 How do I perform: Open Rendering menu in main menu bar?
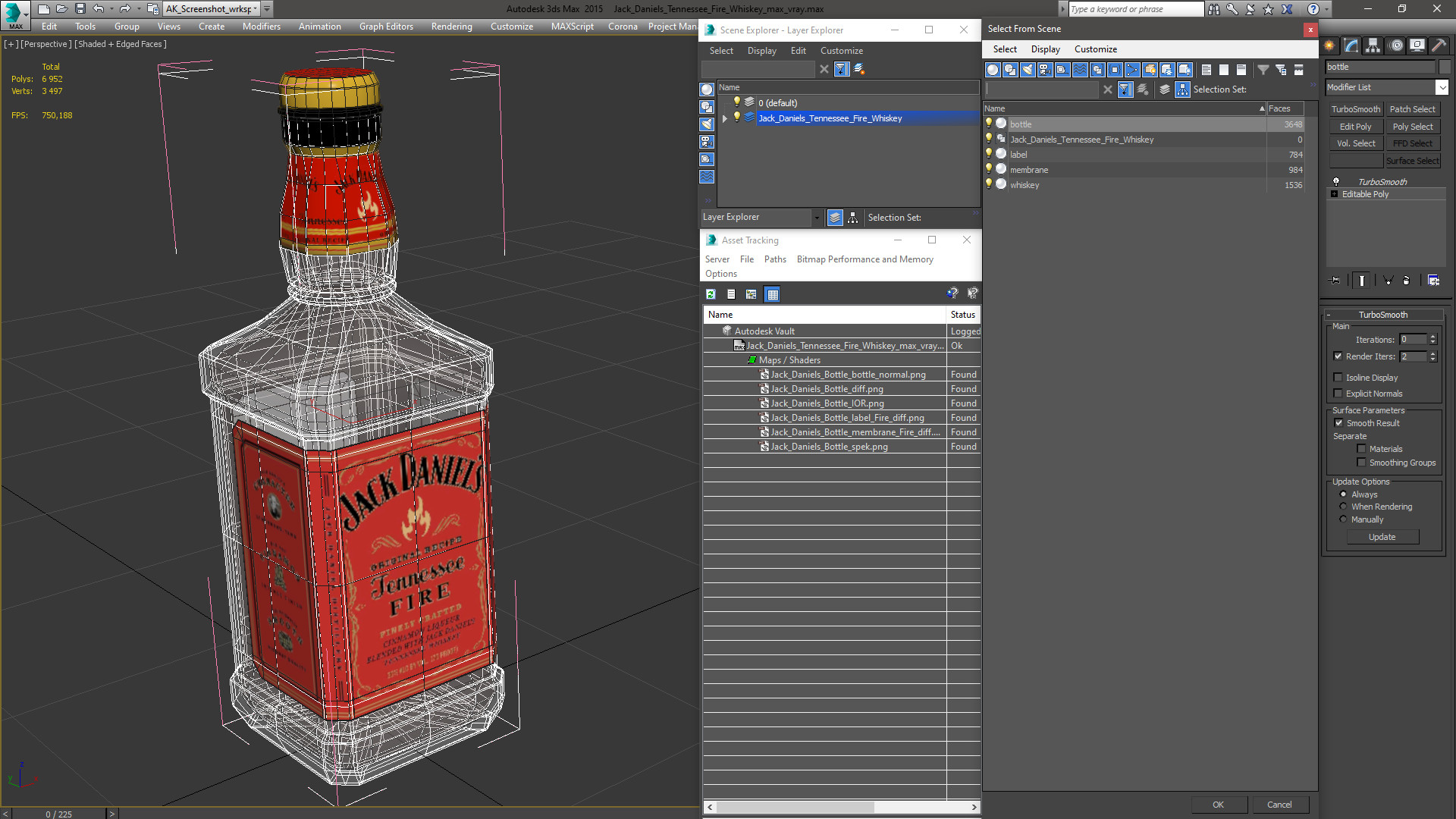point(451,27)
